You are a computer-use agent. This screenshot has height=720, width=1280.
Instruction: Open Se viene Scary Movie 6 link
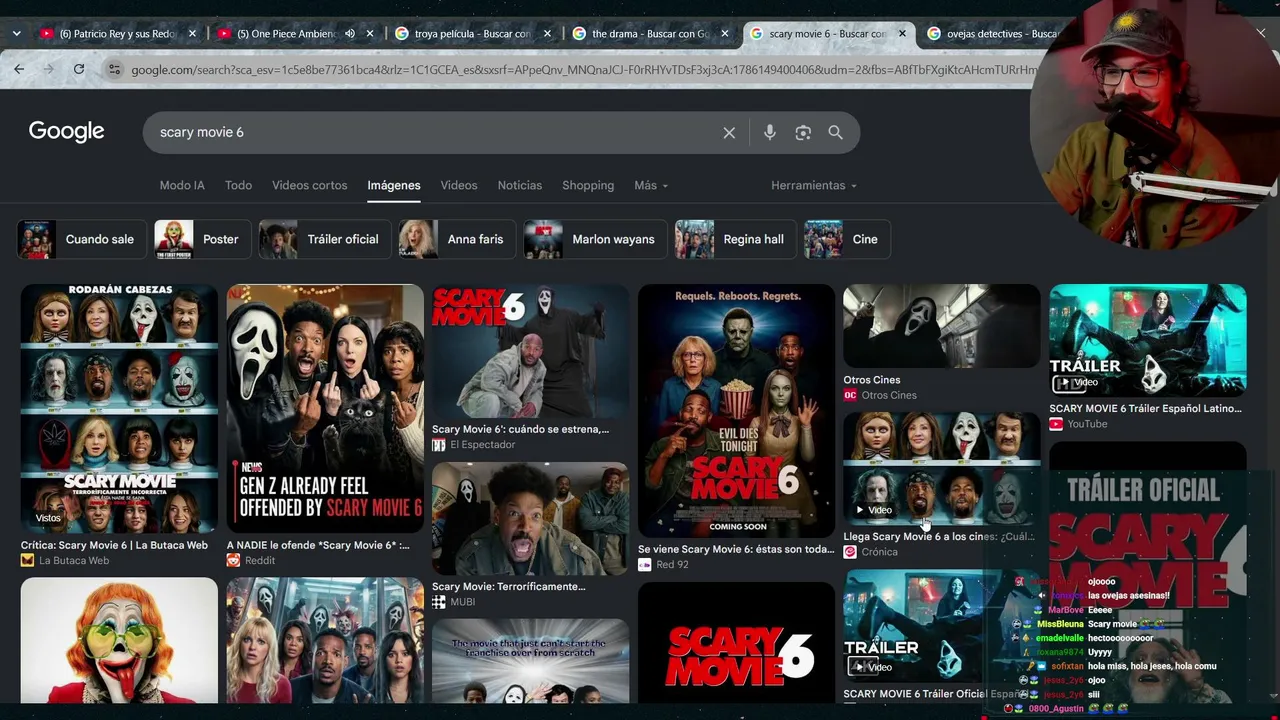[x=736, y=550]
